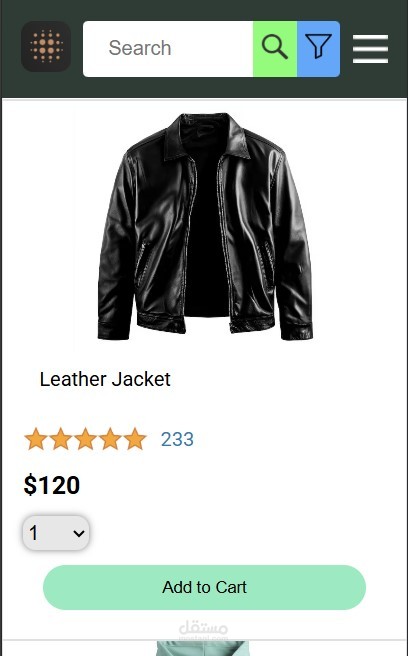The width and height of the screenshot is (408, 656).
Task: Click the orange dotted store logo
Action: (46, 46)
